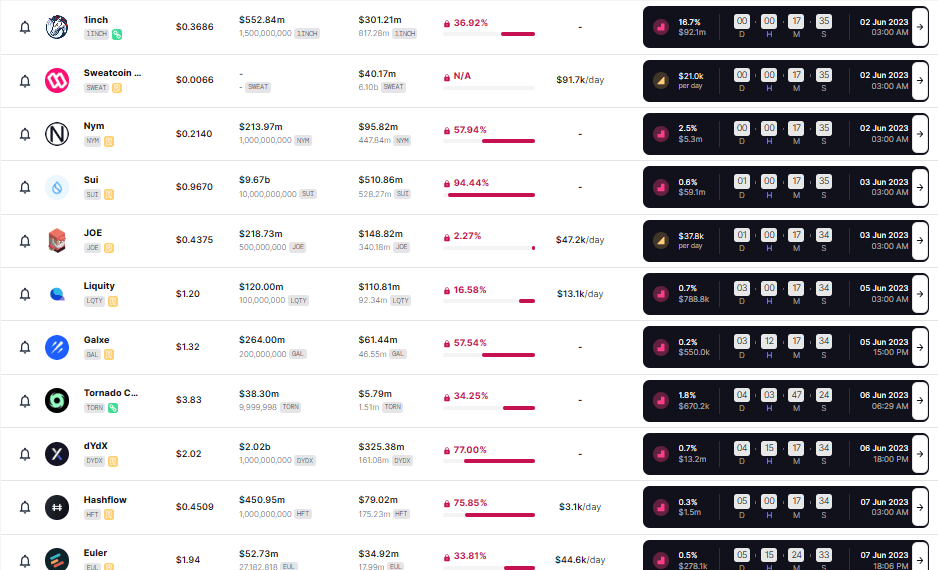Open the Sweatcoin logo icon
Image resolution: width=938 pixels, height=570 pixels.
coord(57,81)
